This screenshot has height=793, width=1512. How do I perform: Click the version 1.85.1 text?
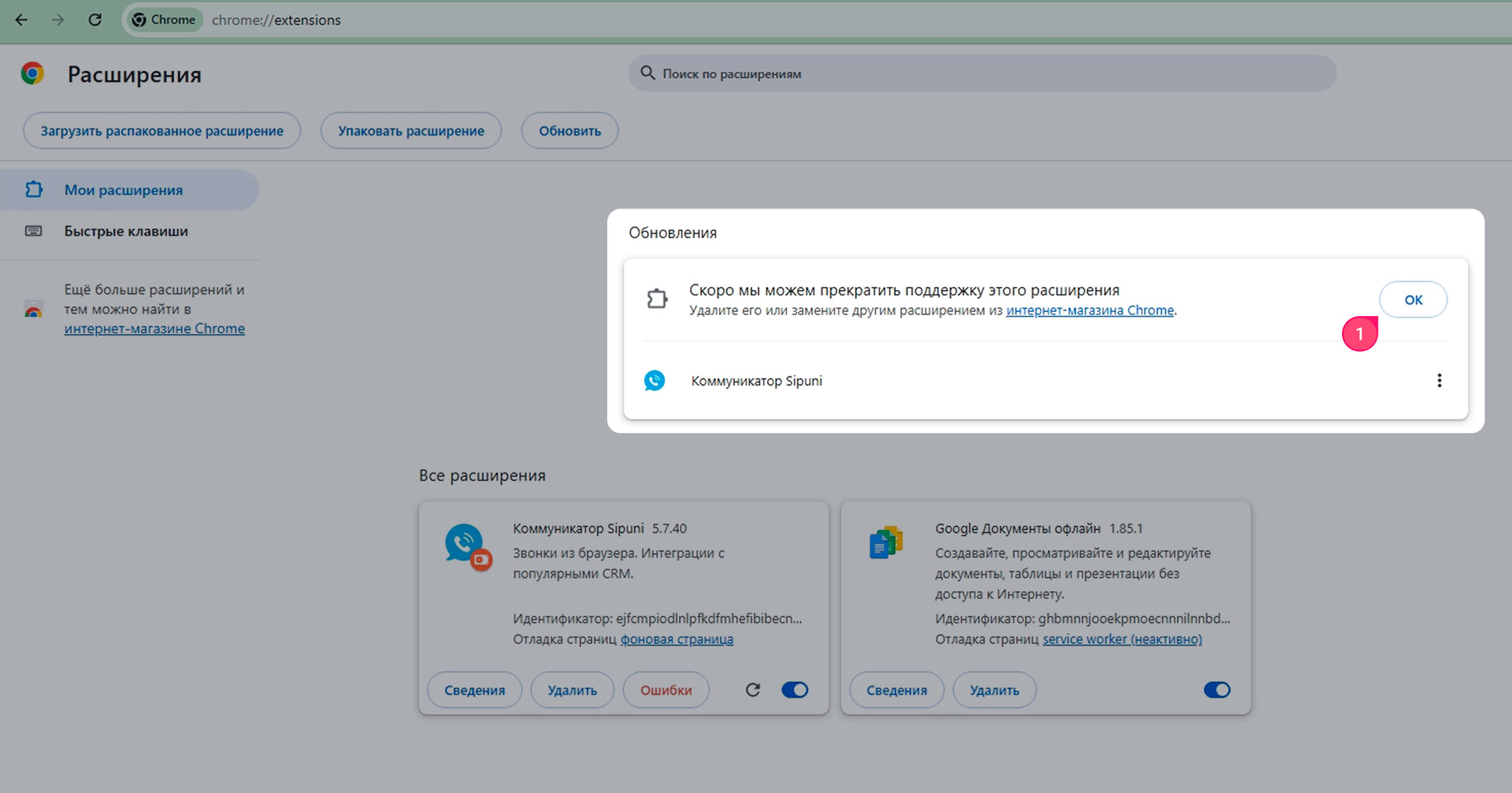point(1126,528)
